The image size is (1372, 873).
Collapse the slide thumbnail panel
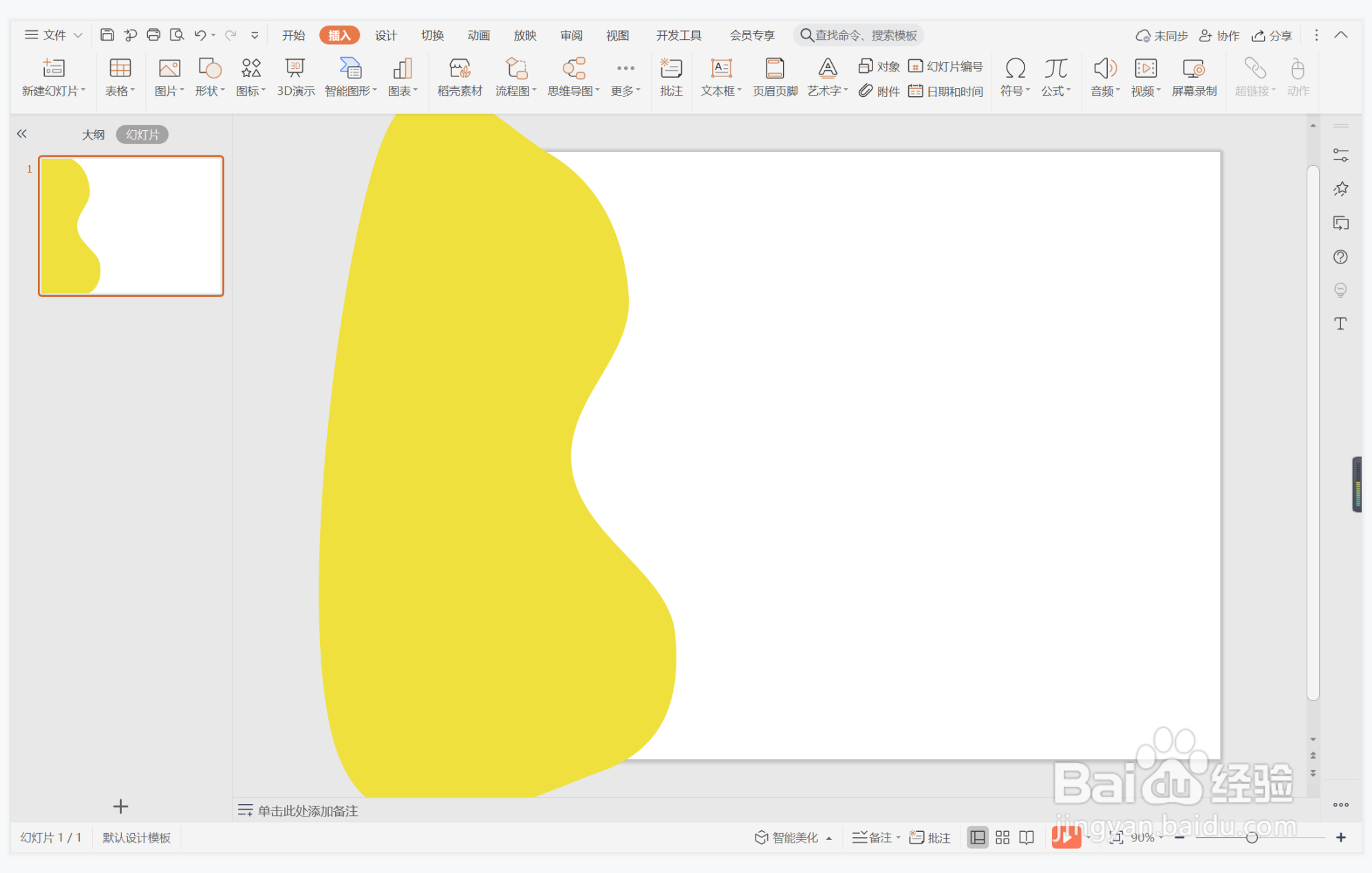[x=22, y=134]
